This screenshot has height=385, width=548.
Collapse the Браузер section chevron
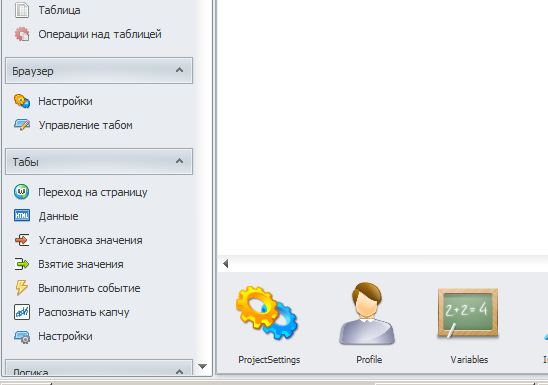click(x=179, y=70)
